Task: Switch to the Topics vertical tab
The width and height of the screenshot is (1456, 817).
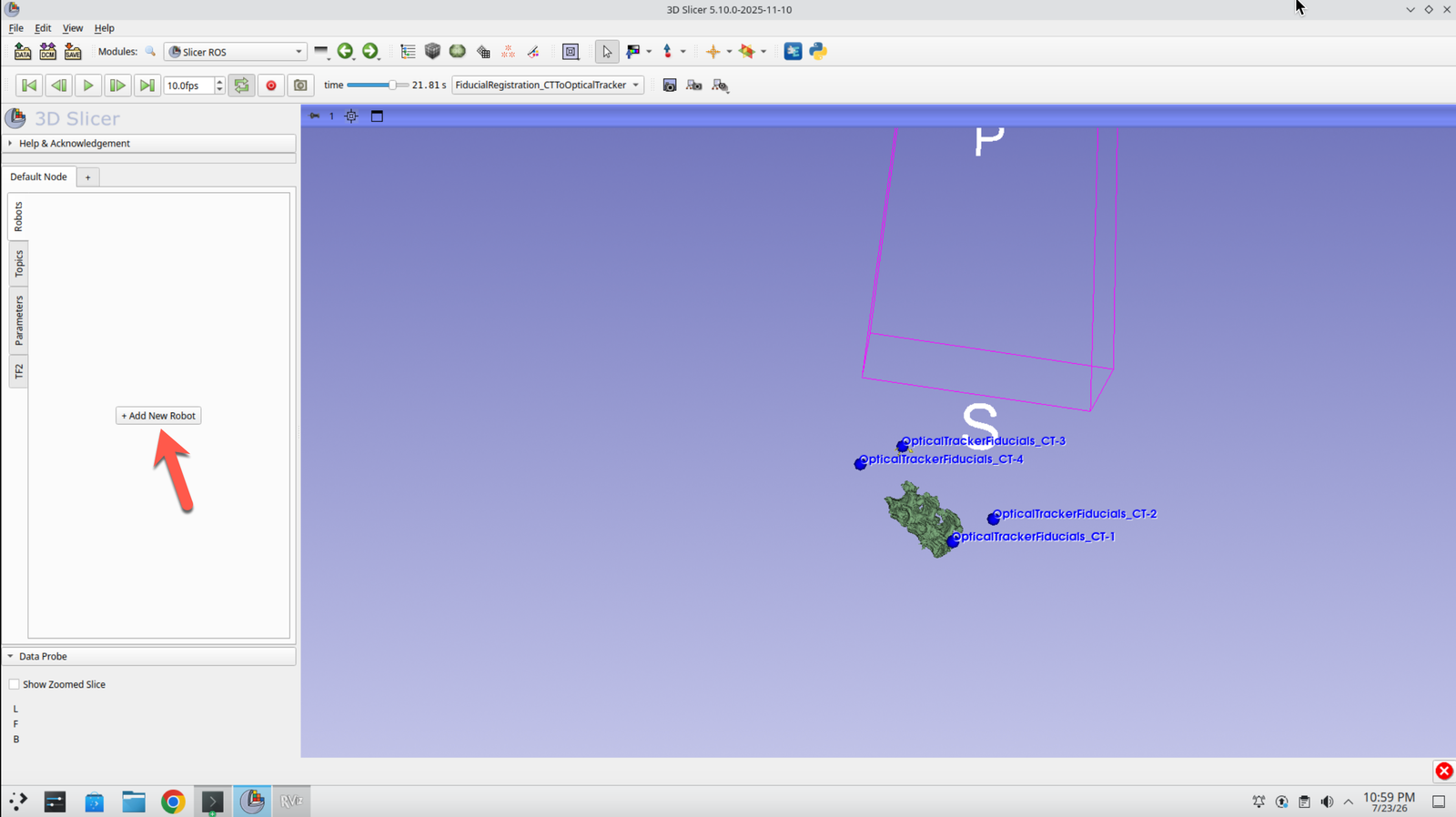Action: [18, 265]
